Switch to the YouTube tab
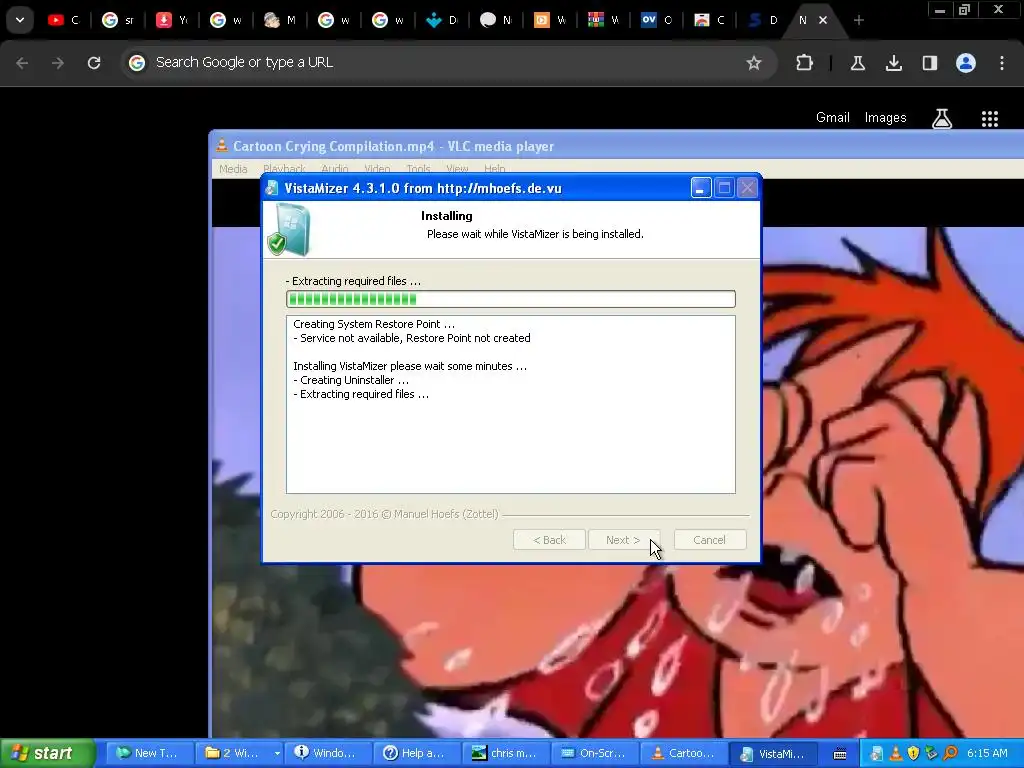Image resolution: width=1024 pixels, height=768 pixels. point(63,20)
